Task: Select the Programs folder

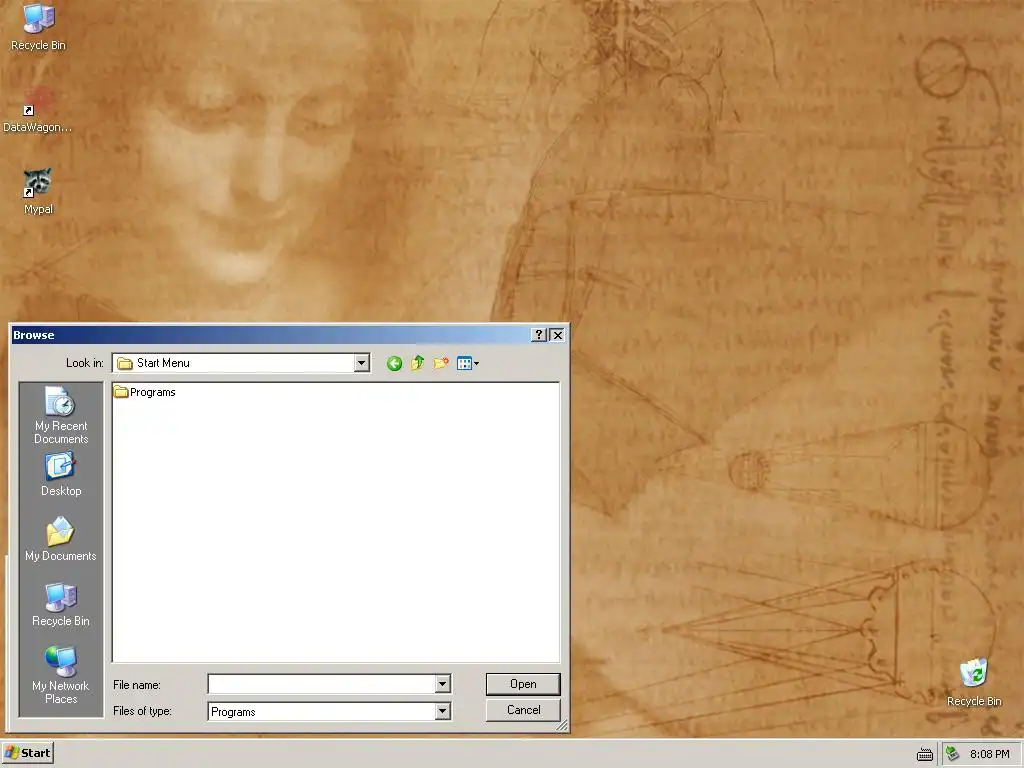Action: tap(144, 392)
